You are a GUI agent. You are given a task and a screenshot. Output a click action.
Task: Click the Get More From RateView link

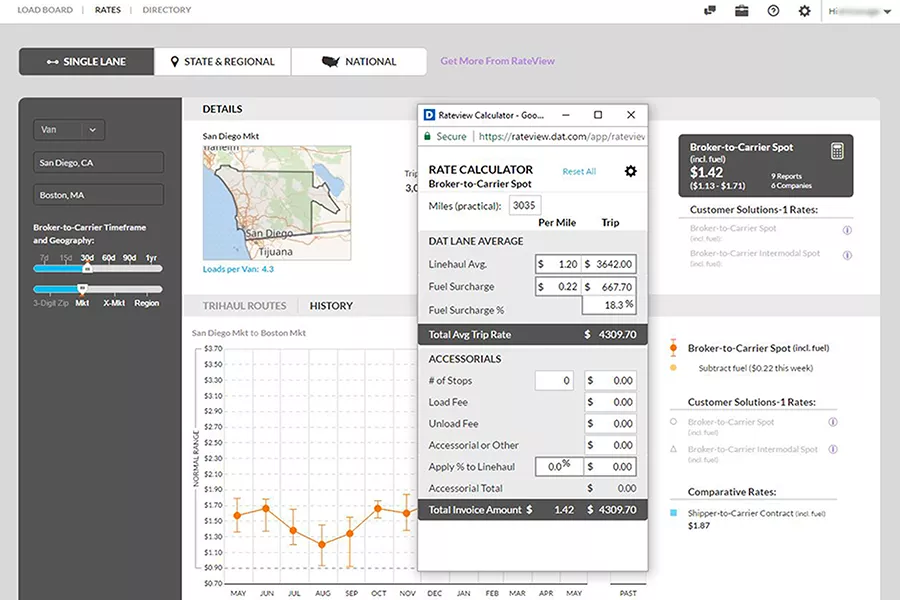coord(498,61)
